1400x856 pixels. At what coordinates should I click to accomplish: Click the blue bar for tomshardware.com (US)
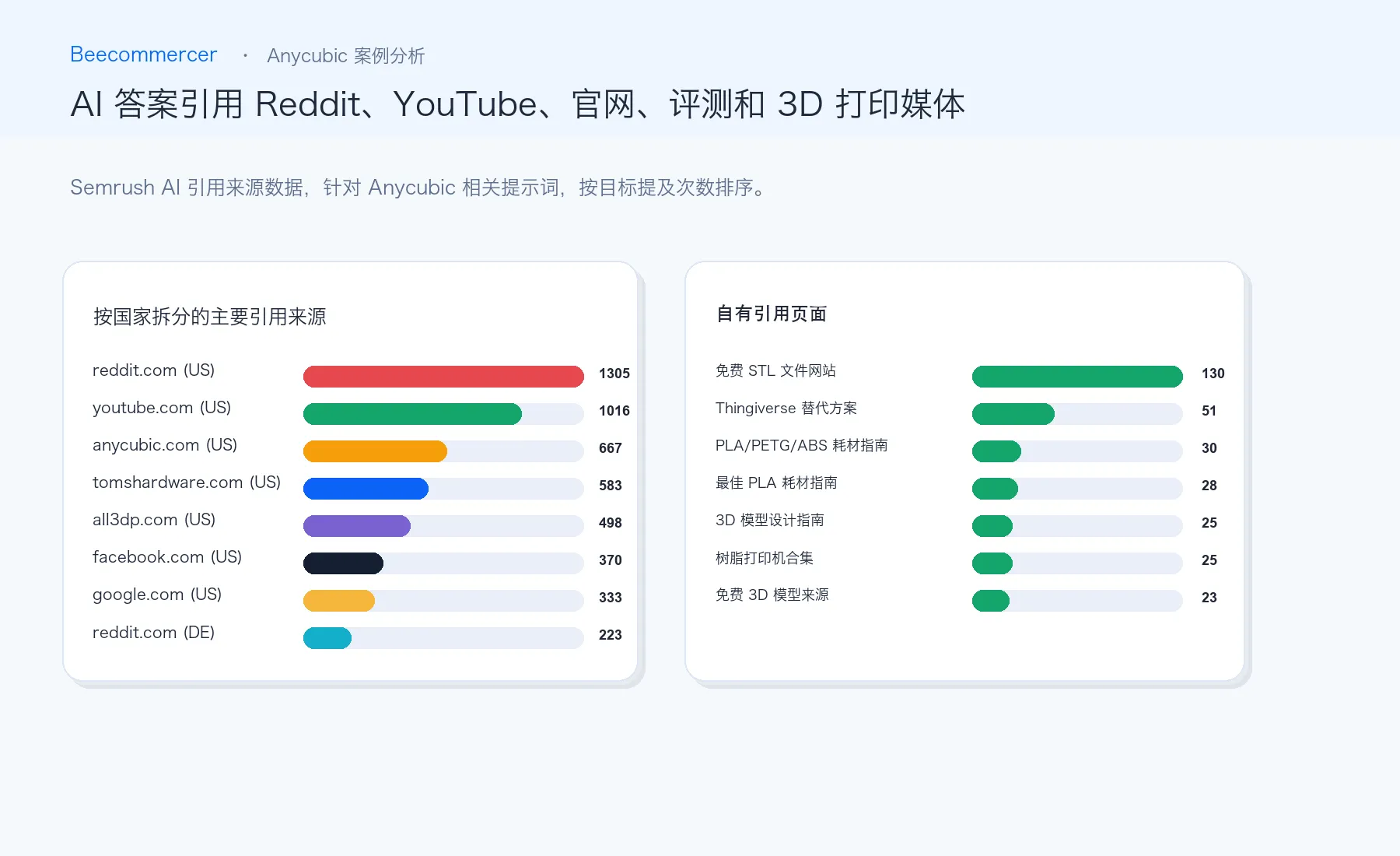[366, 489]
